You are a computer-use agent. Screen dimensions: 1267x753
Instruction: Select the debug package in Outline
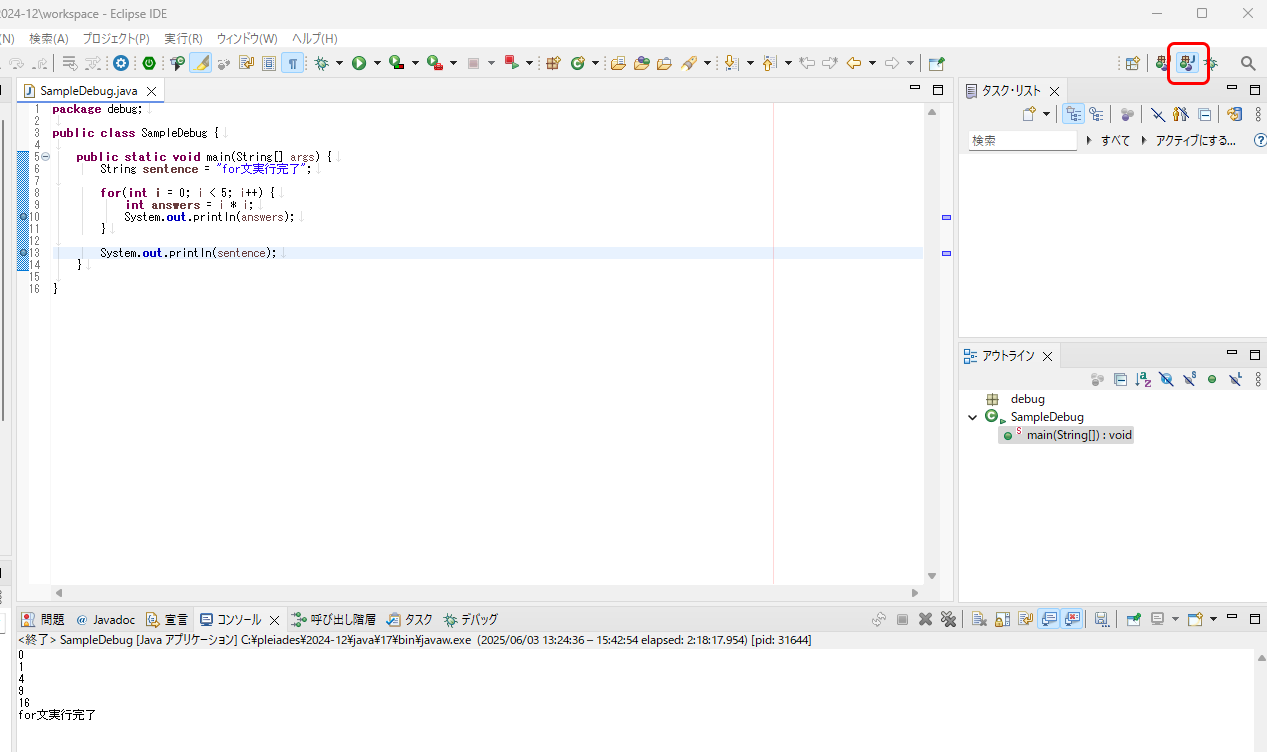coord(1027,399)
